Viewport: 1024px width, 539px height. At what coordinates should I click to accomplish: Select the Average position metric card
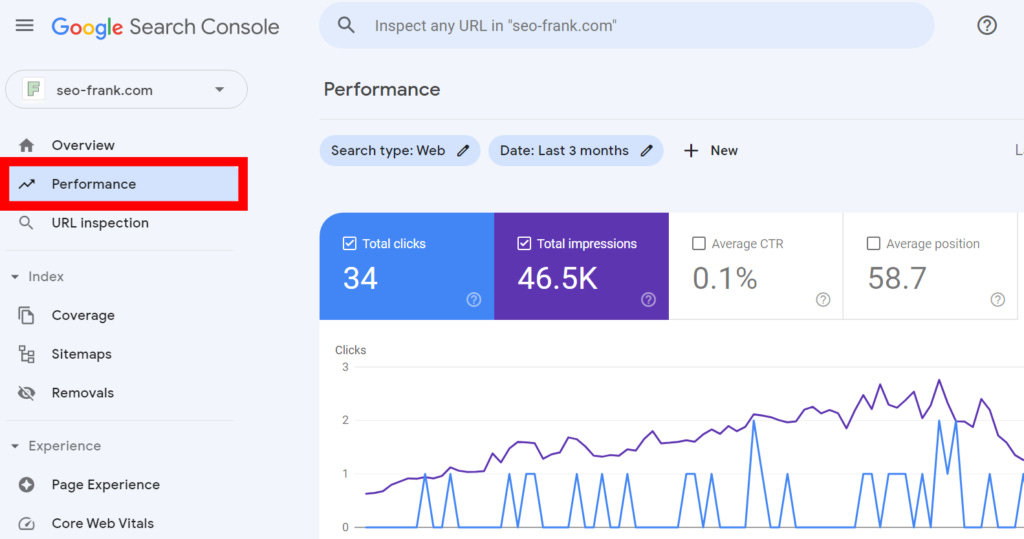click(931, 266)
